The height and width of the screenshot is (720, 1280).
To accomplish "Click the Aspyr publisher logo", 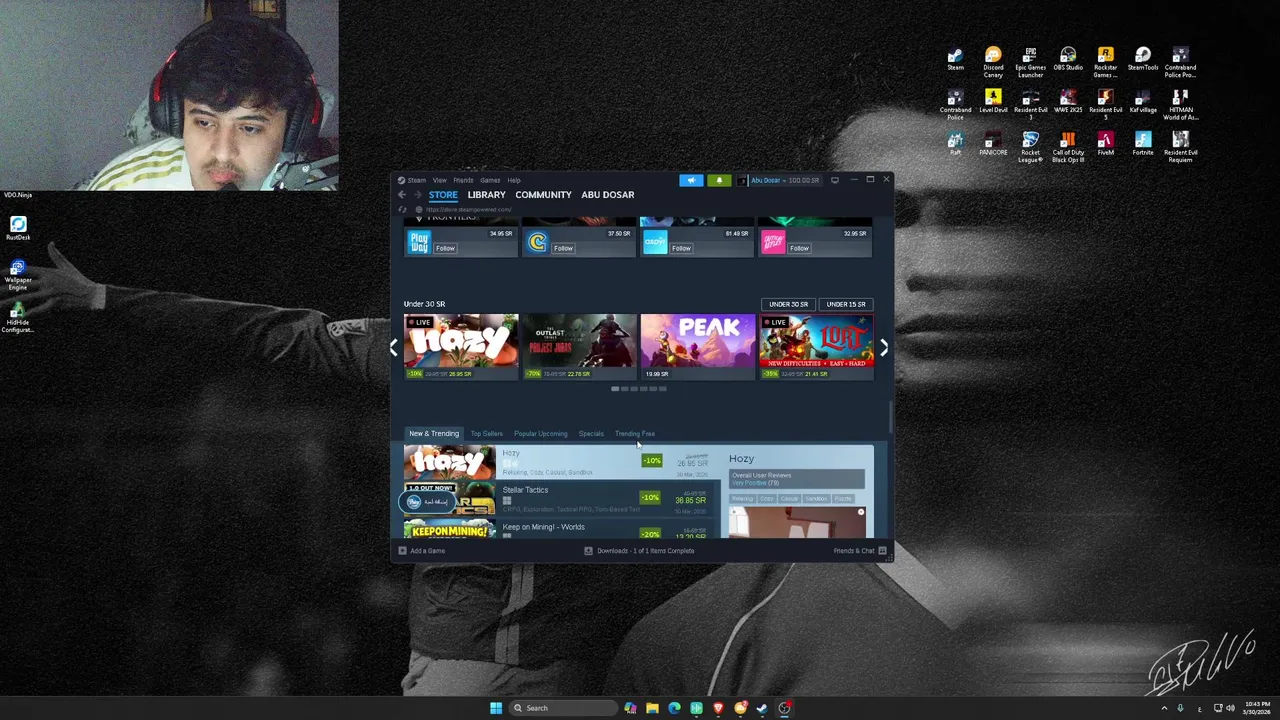I will 655,242.
